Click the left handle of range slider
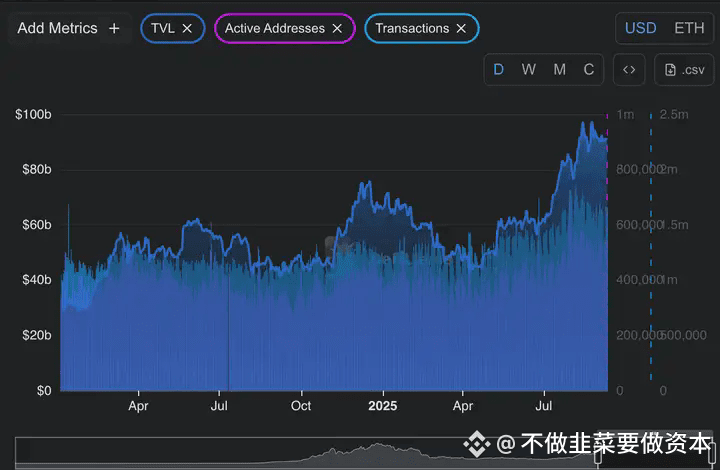Screen dimensions: 720x470 [598, 455]
